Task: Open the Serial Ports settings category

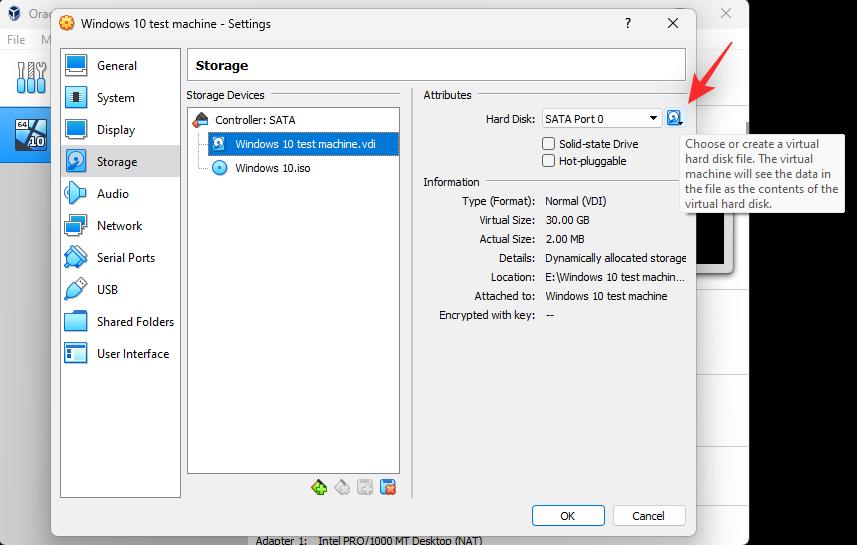Action: click(x=120, y=257)
